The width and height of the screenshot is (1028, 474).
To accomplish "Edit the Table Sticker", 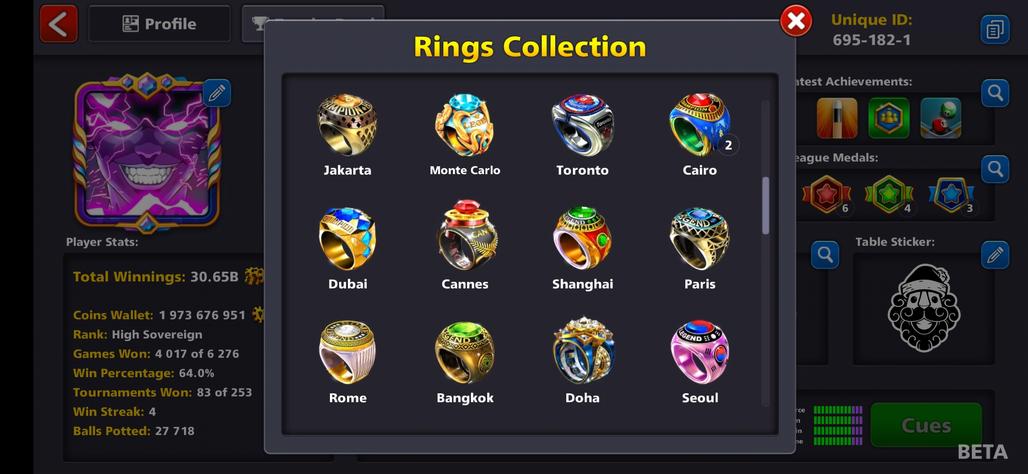I will [995, 254].
